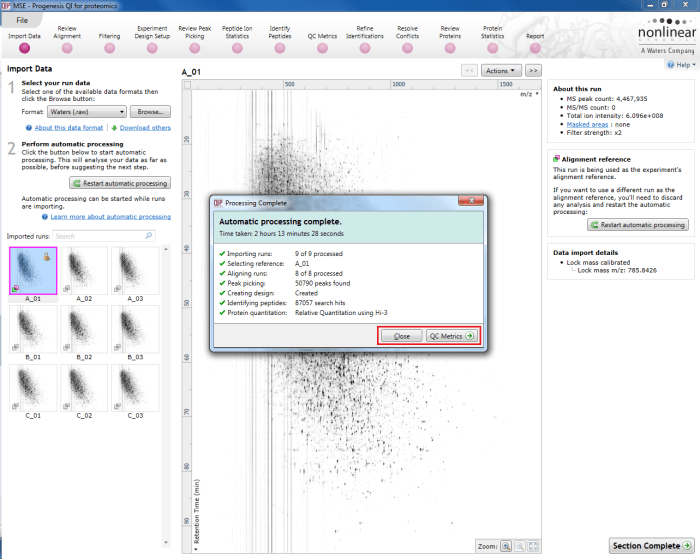Click Restart automatic processing in left panel
The image size is (700, 559).
[120, 183]
